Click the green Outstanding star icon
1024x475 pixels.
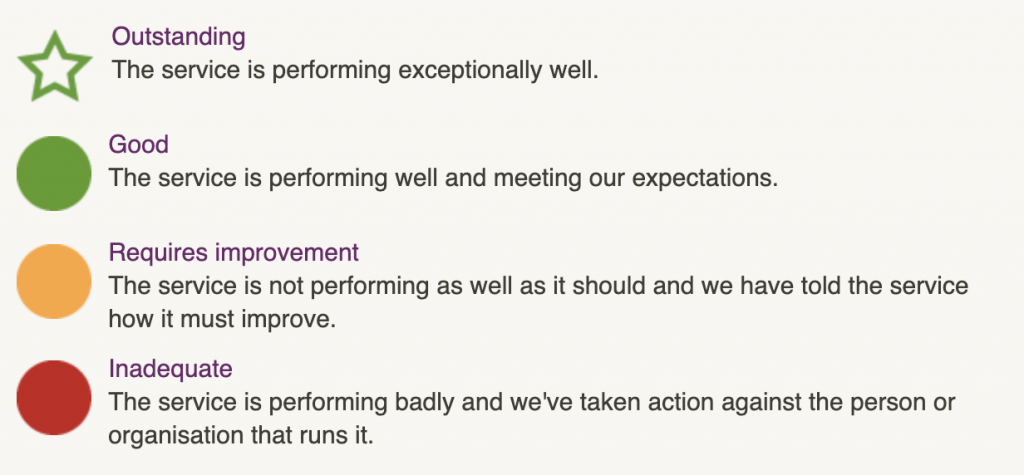[54, 66]
